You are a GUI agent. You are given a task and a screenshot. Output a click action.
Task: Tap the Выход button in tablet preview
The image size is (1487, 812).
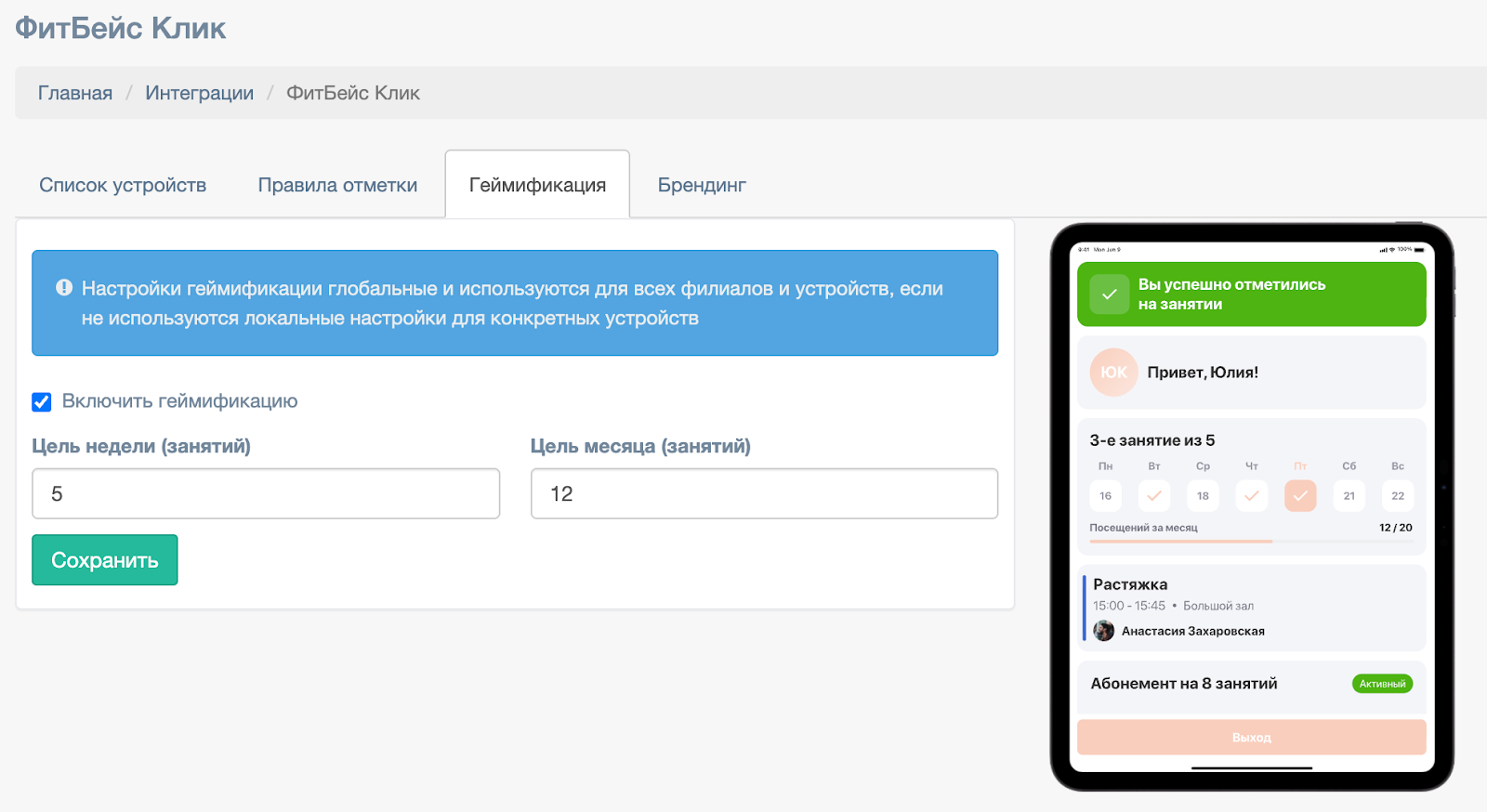(x=1251, y=737)
